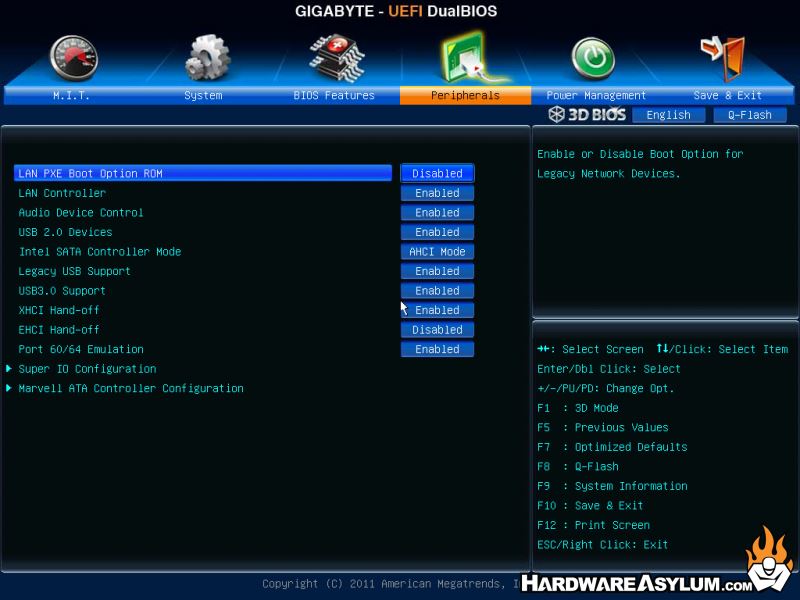
Task: Click the English language button
Action: [x=668, y=115]
